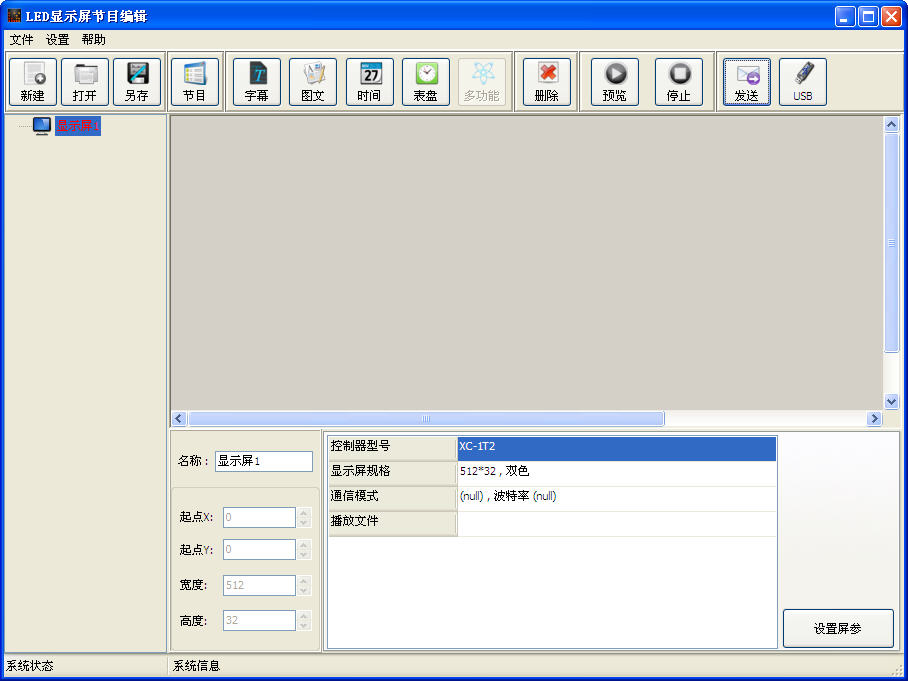Click the vertical scrollbar down arrow
This screenshot has width=908, height=681.
click(x=891, y=401)
